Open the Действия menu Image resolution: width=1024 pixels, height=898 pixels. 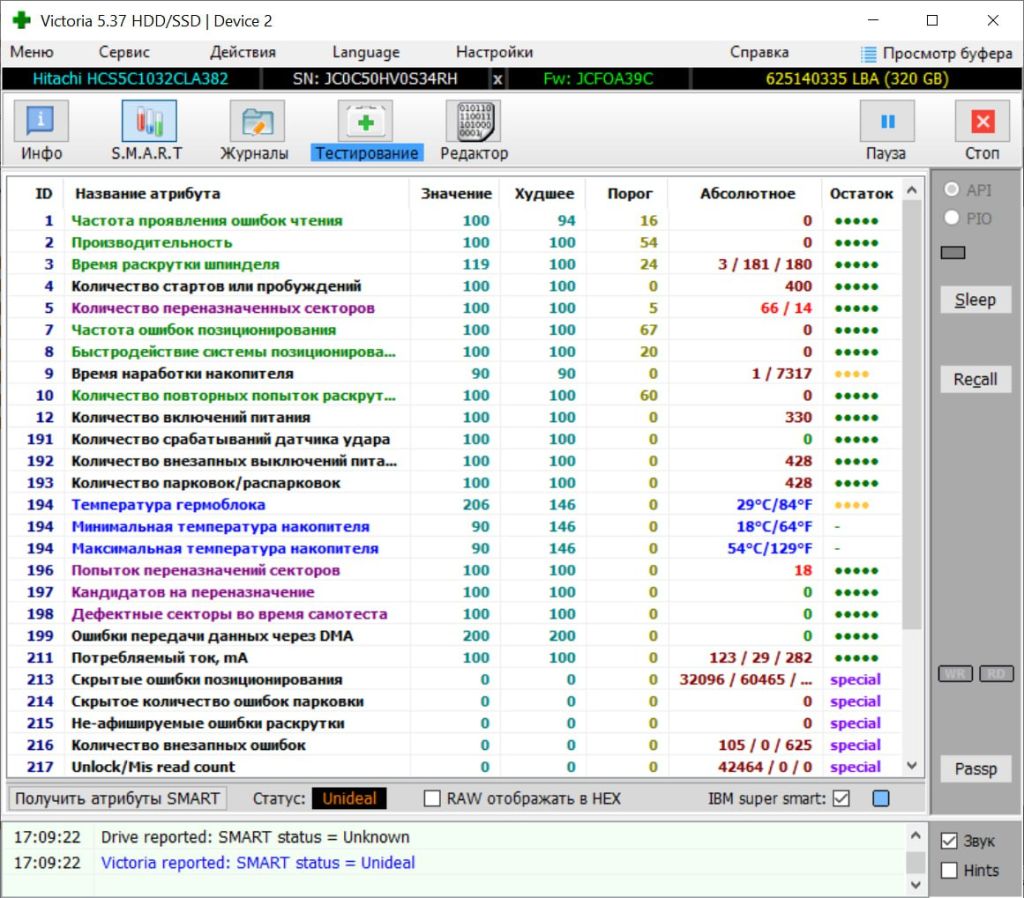click(x=243, y=52)
